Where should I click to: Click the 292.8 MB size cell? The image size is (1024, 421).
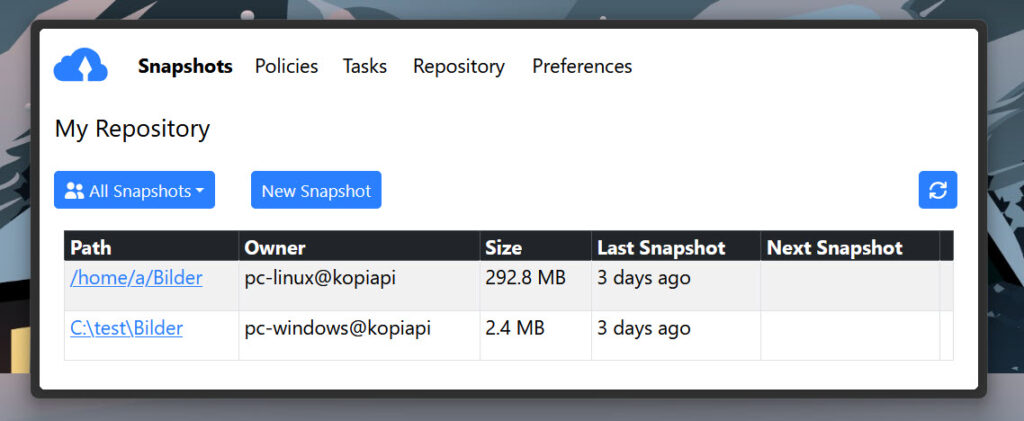coord(525,278)
